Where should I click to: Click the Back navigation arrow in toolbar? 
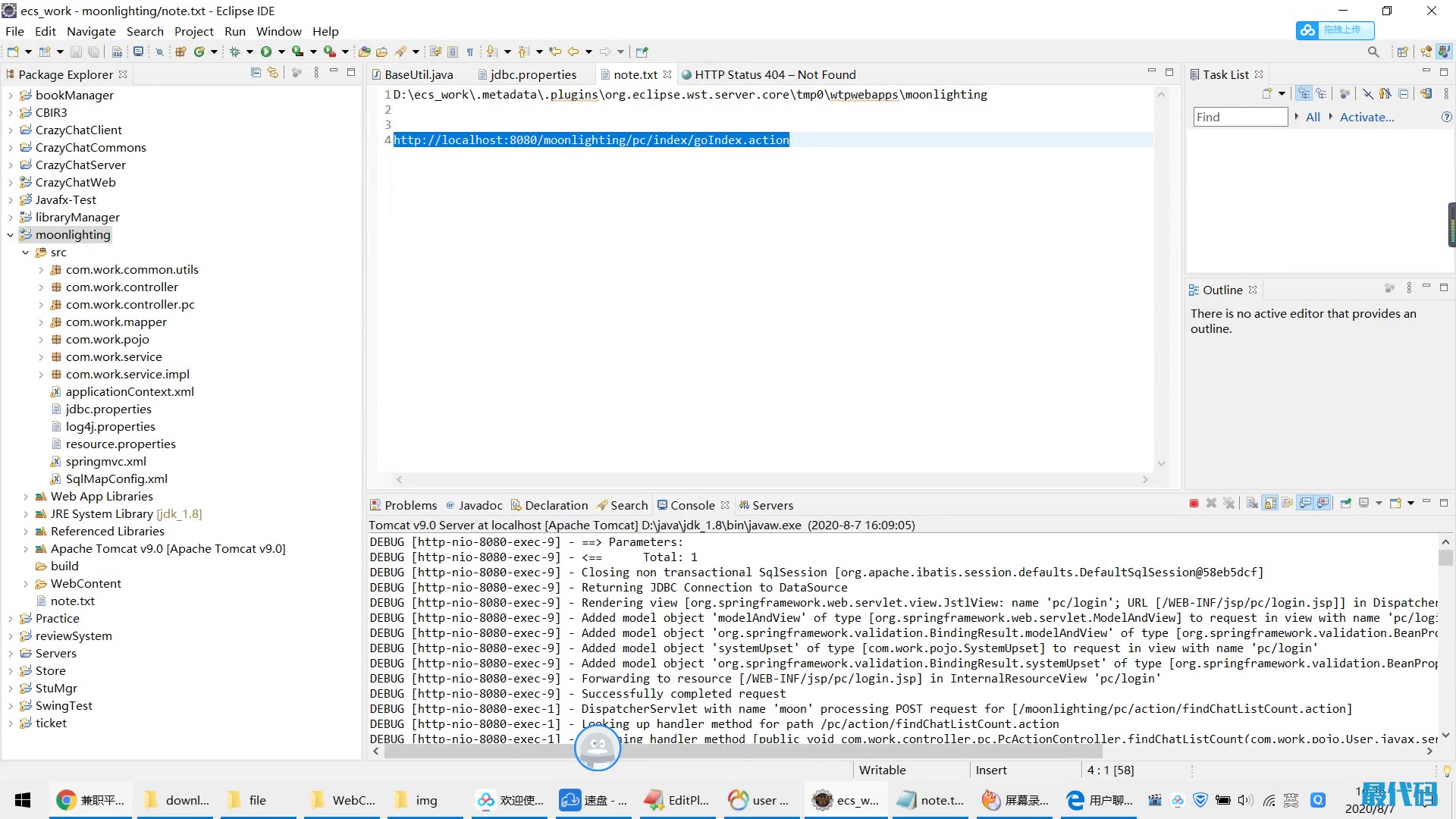(573, 52)
